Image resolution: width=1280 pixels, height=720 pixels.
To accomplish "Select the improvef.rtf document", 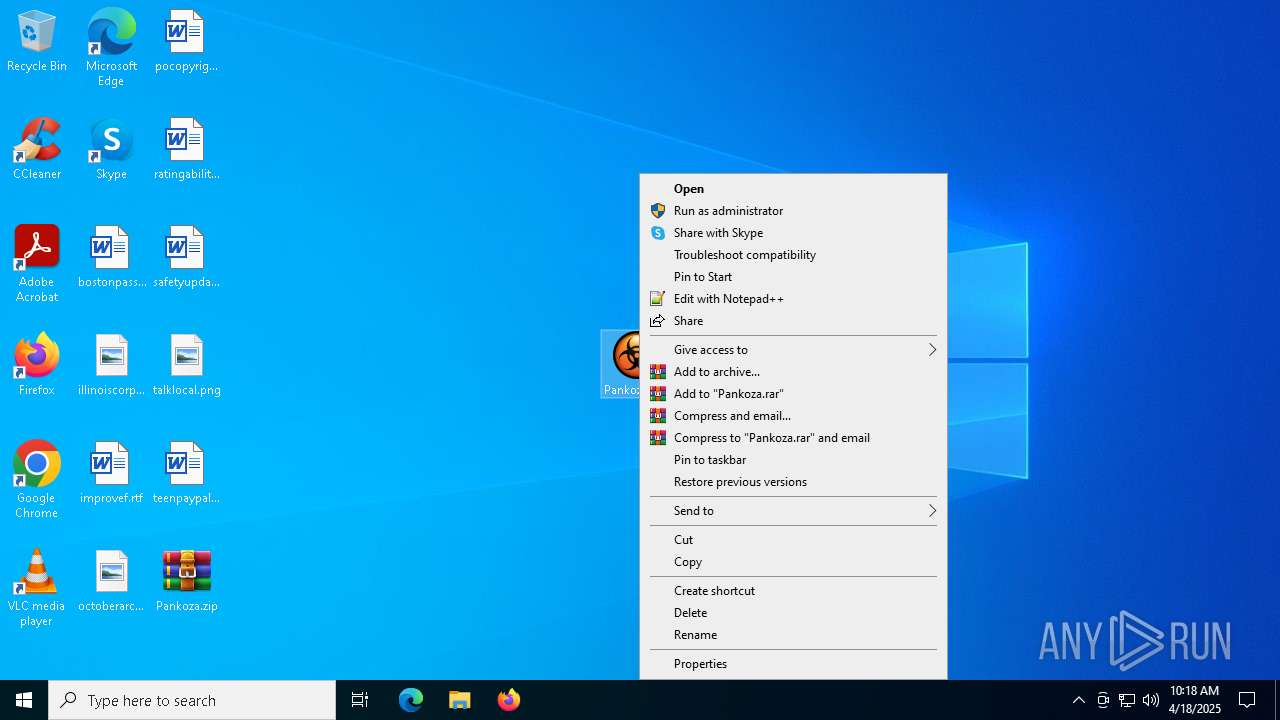I will [111, 474].
